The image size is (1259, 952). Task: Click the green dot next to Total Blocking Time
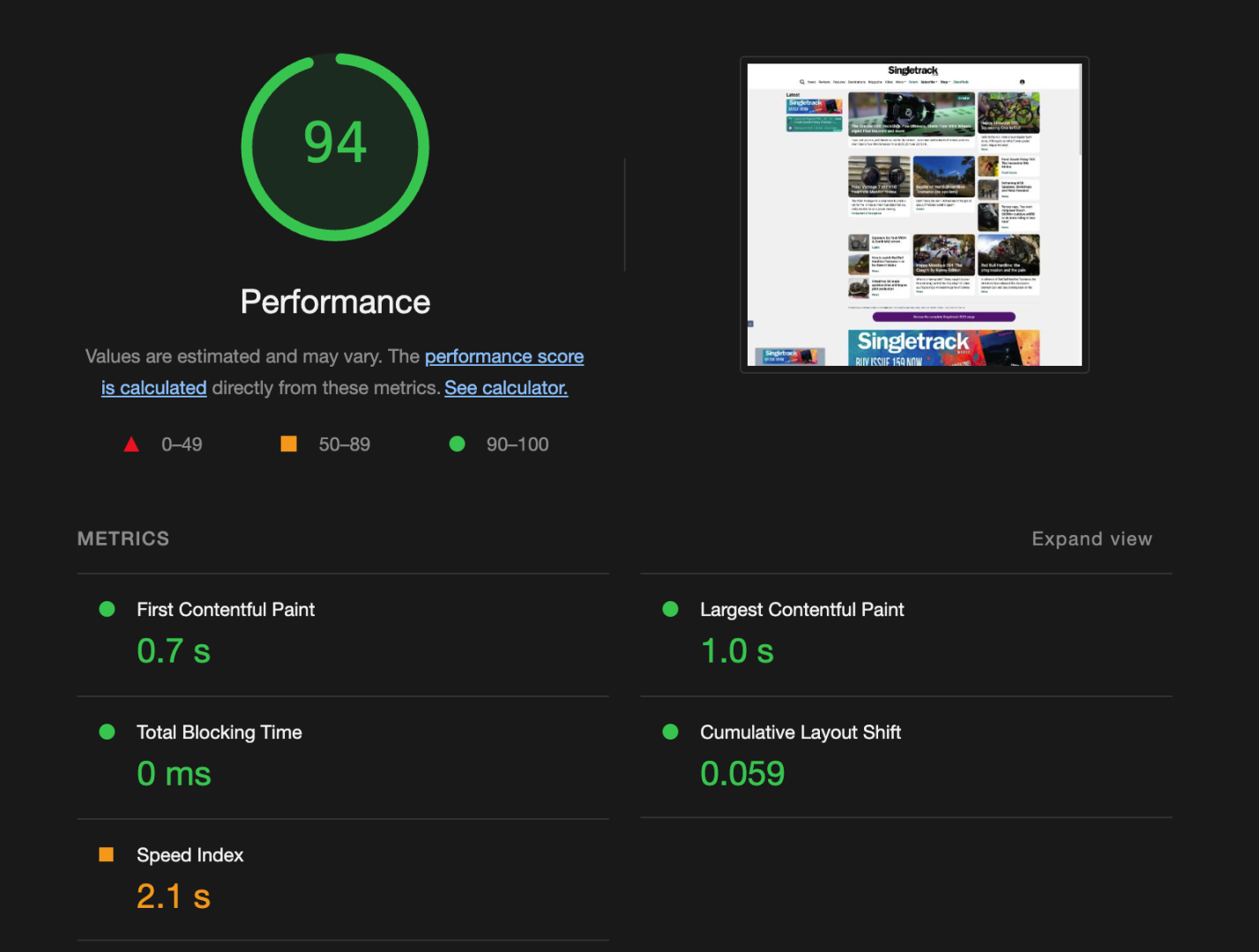click(x=108, y=732)
